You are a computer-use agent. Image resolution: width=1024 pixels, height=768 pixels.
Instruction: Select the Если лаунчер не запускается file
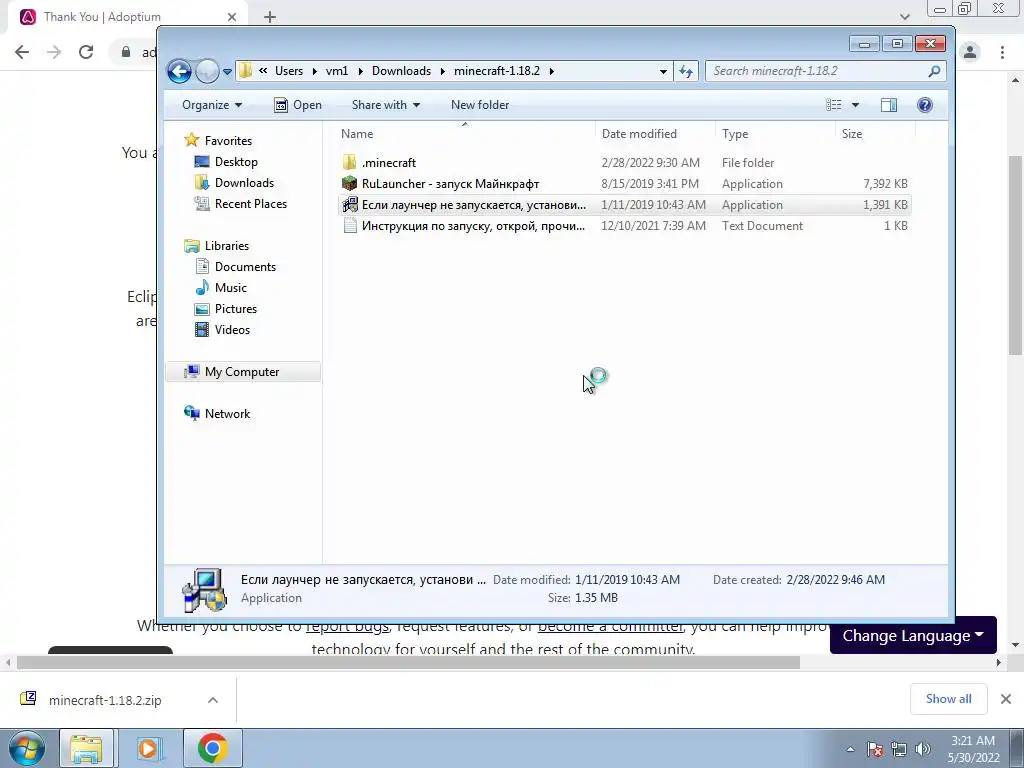point(624,204)
